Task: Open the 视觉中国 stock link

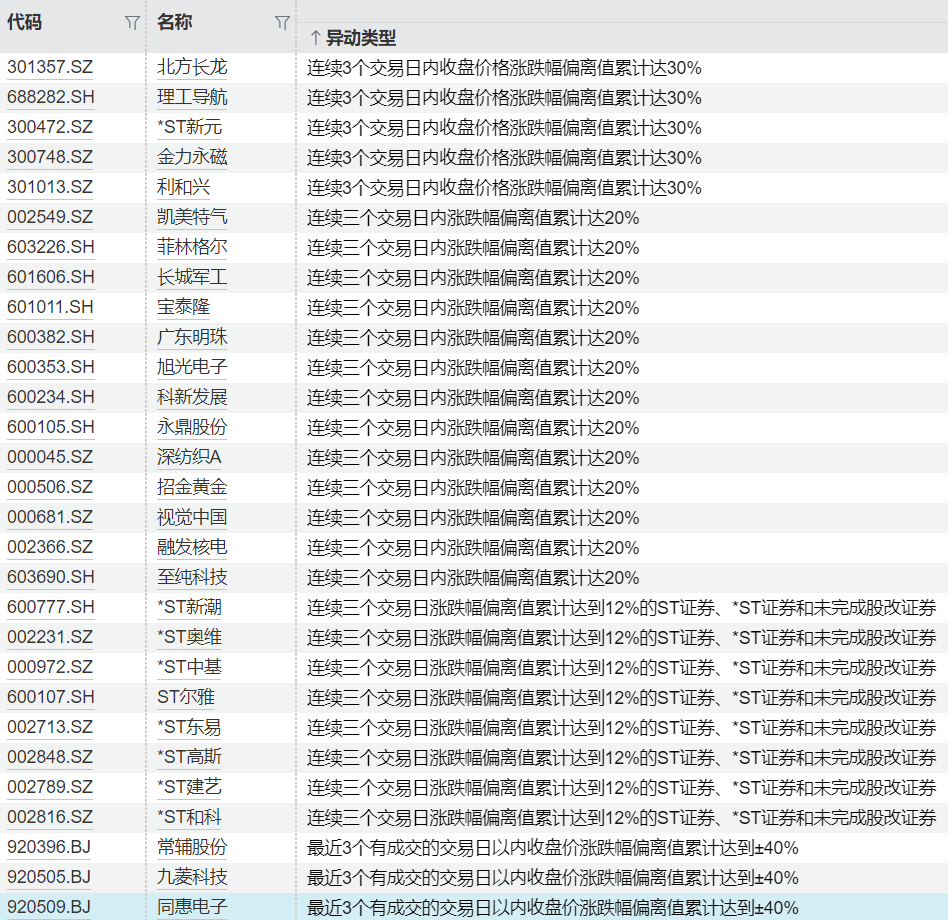Action: click(x=192, y=518)
